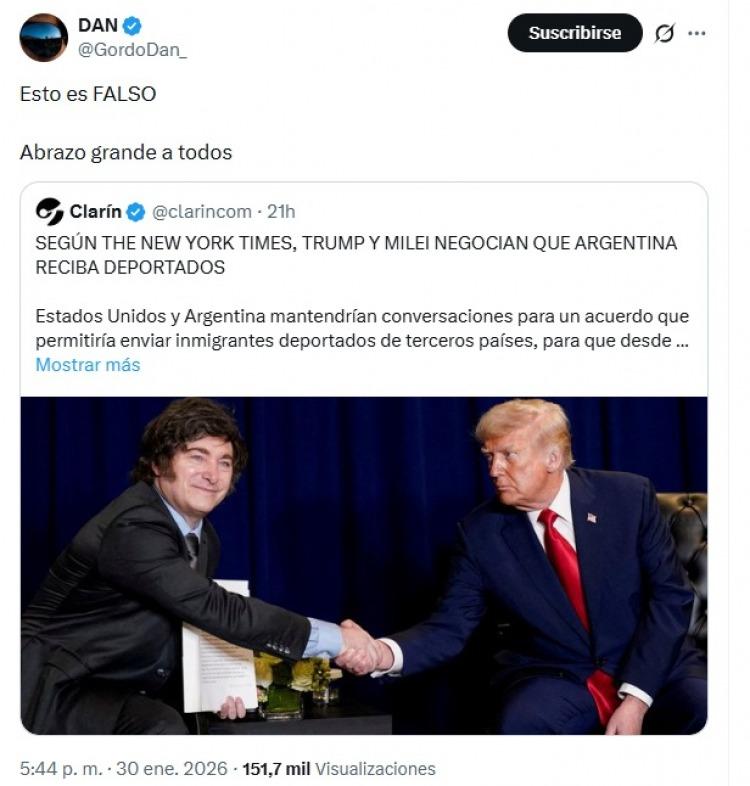Screen dimensions: 750x786
Task: Open the @GordoDan_ handle link
Action: point(132,50)
